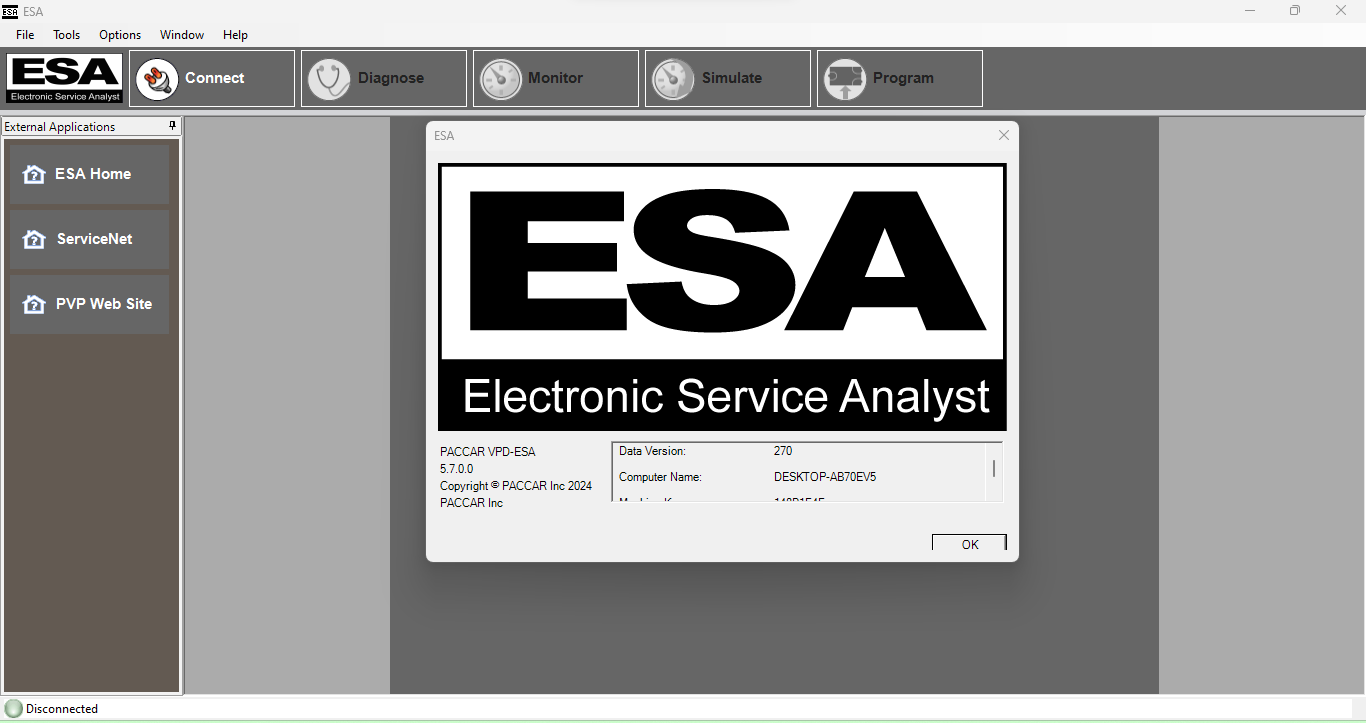
Task: Click the Connect toolbar label
Action: coord(215,78)
